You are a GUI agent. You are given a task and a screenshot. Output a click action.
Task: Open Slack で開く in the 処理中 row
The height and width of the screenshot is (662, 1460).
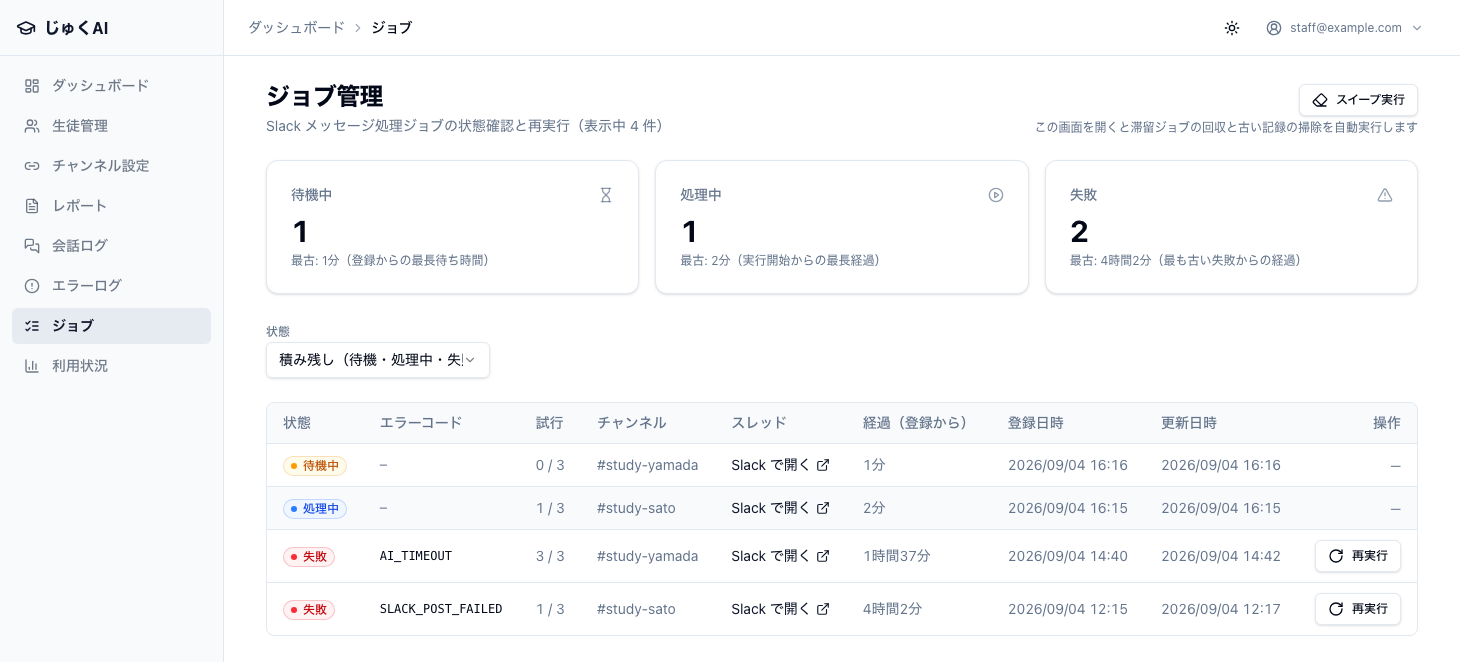(780, 508)
